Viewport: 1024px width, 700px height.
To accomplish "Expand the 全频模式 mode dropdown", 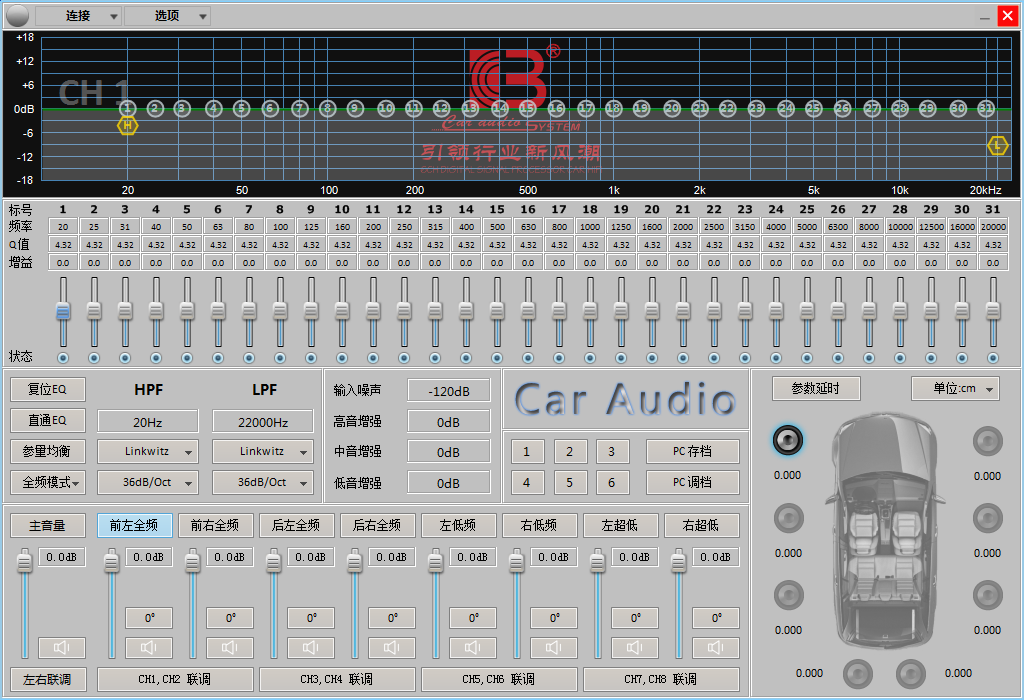I will click(x=48, y=483).
